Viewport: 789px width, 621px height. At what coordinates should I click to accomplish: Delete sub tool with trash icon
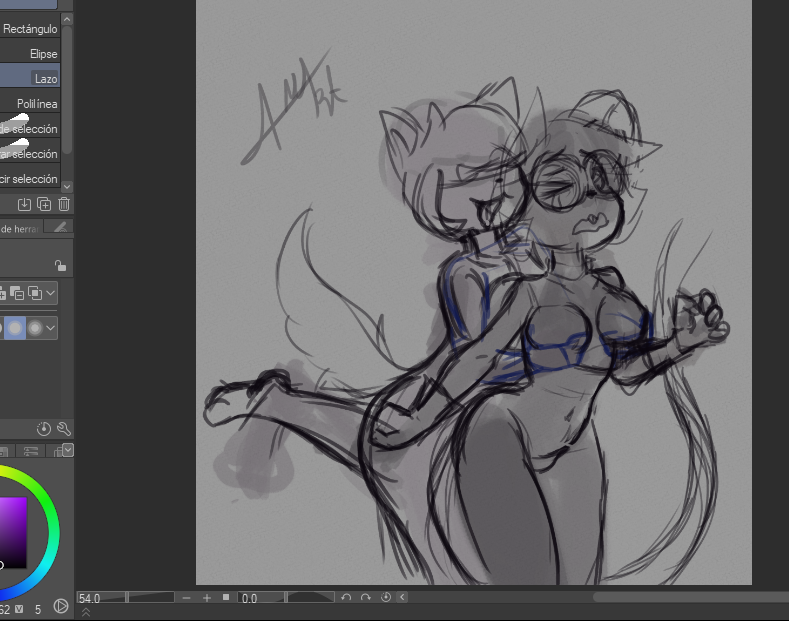click(64, 204)
